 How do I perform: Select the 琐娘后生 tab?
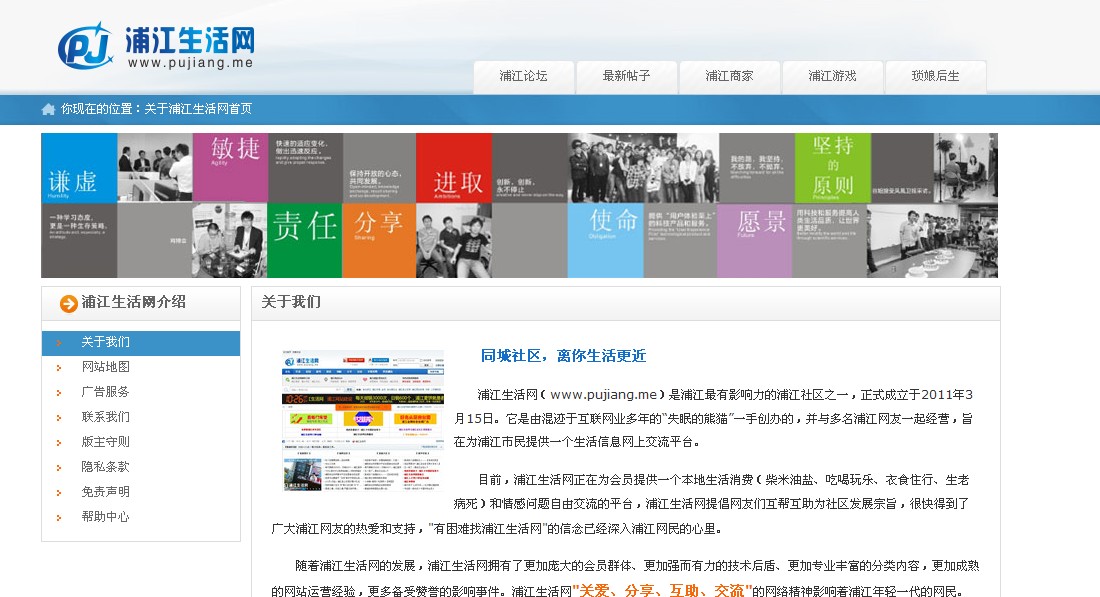936,76
